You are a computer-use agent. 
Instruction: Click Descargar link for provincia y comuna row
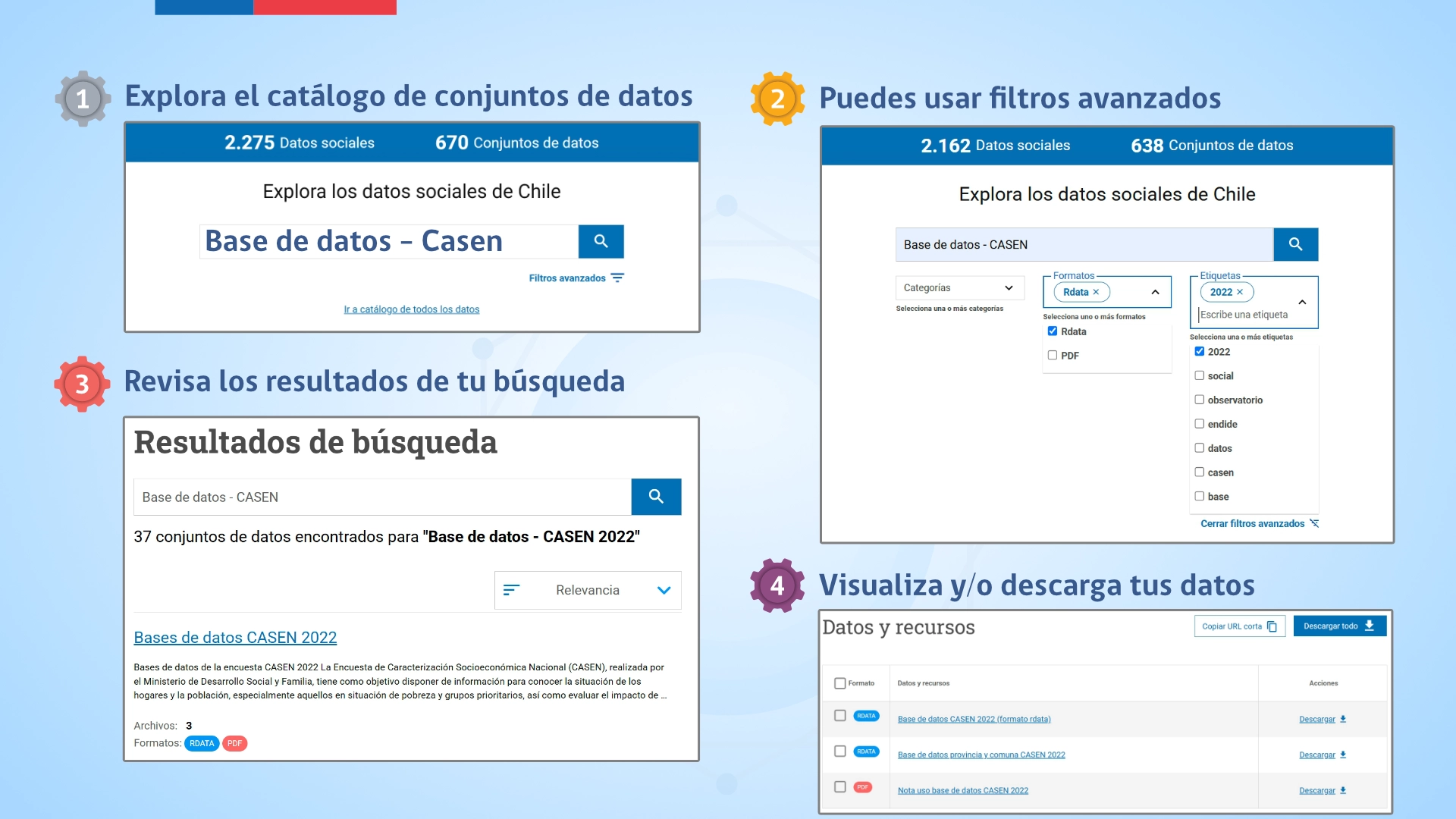[1316, 755]
